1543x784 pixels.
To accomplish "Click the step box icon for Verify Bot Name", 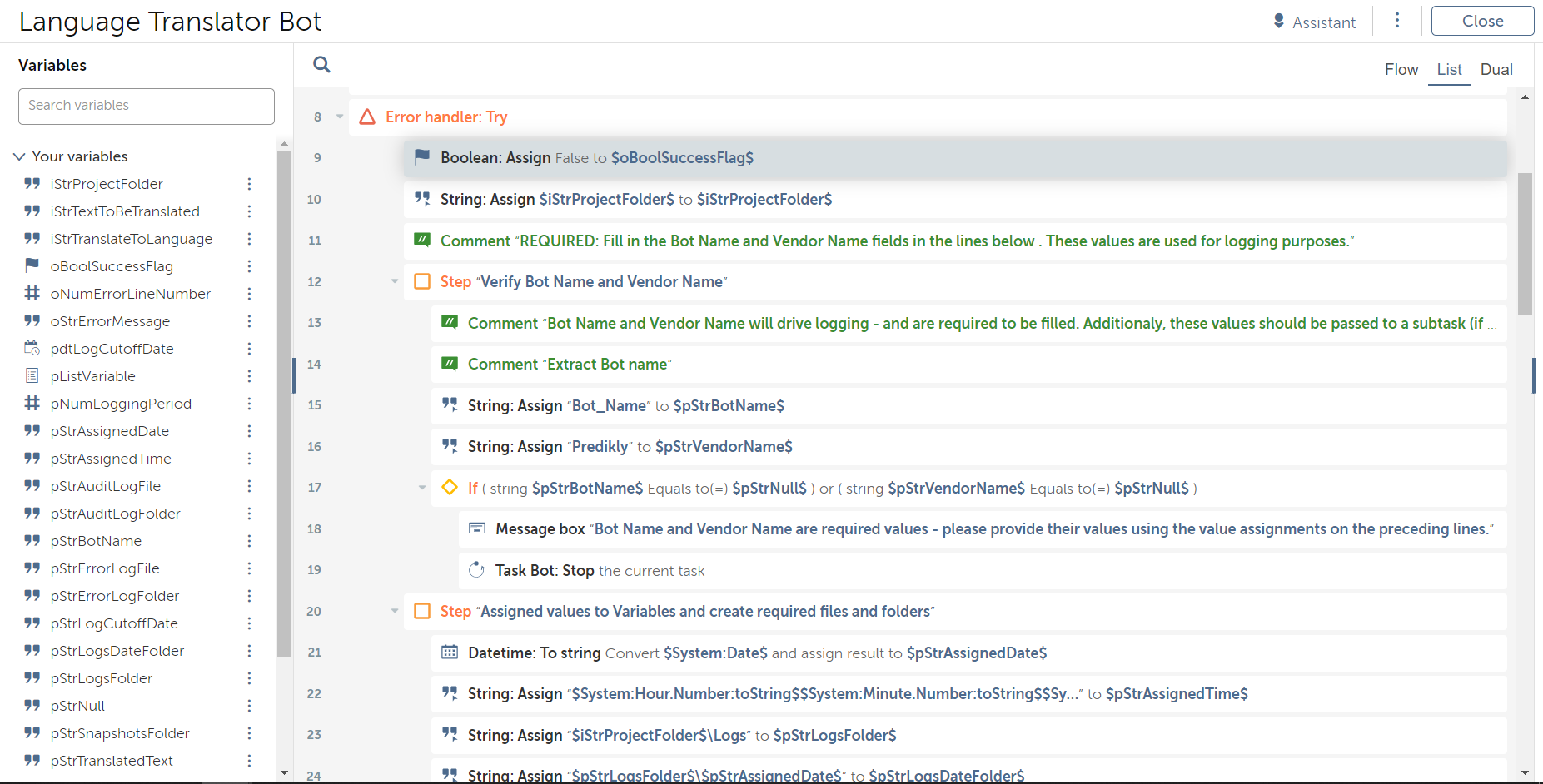I will coord(422,281).
